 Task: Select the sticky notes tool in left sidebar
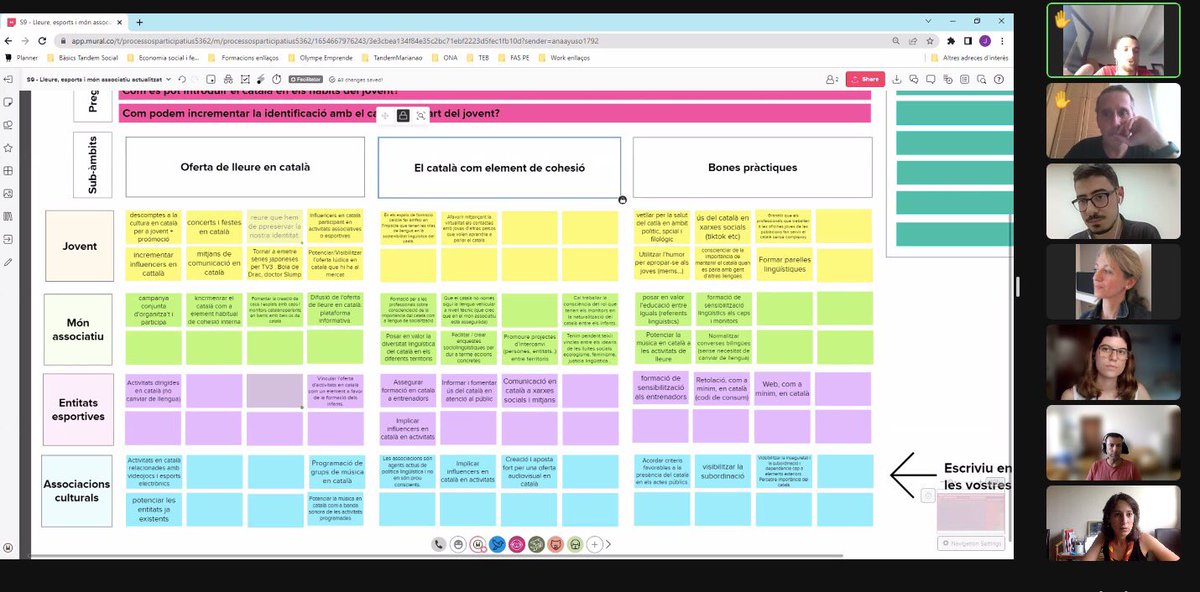pos(8,102)
